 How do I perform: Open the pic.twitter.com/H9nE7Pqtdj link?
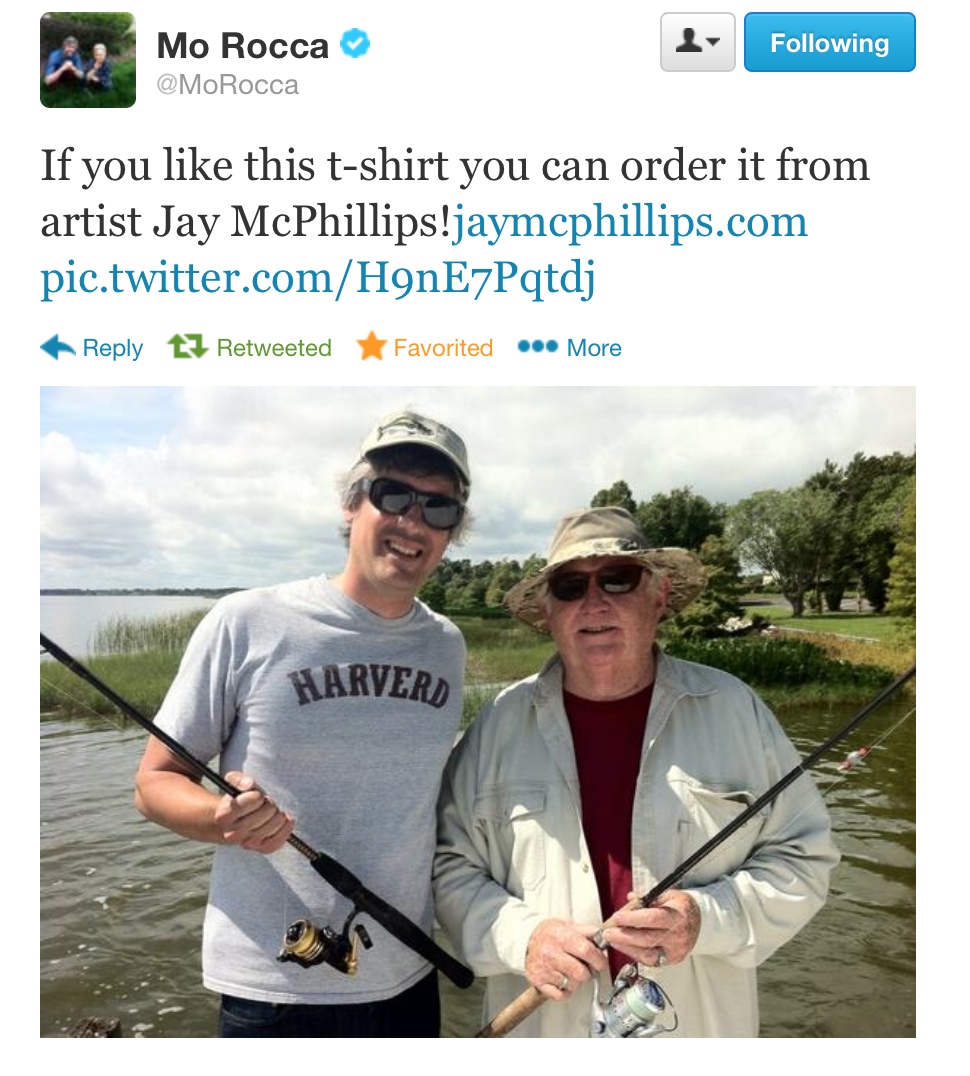point(318,278)
